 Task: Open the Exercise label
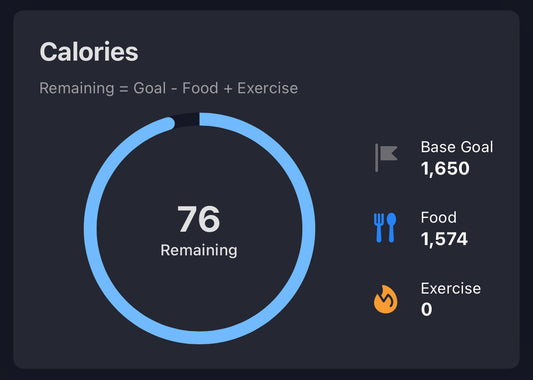pos(451,289)
